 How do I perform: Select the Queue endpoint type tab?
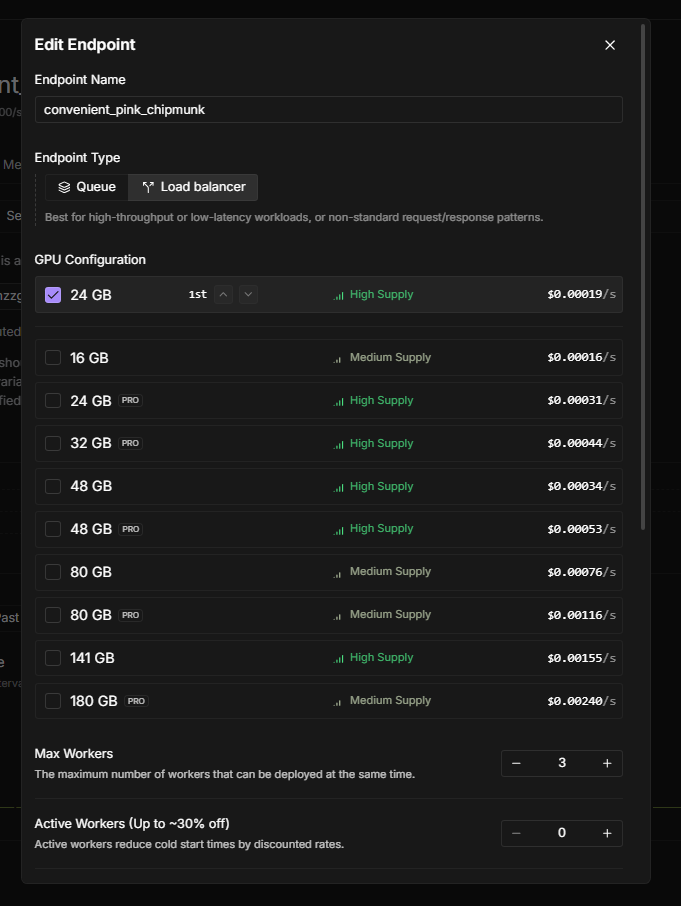coord(87,187)
